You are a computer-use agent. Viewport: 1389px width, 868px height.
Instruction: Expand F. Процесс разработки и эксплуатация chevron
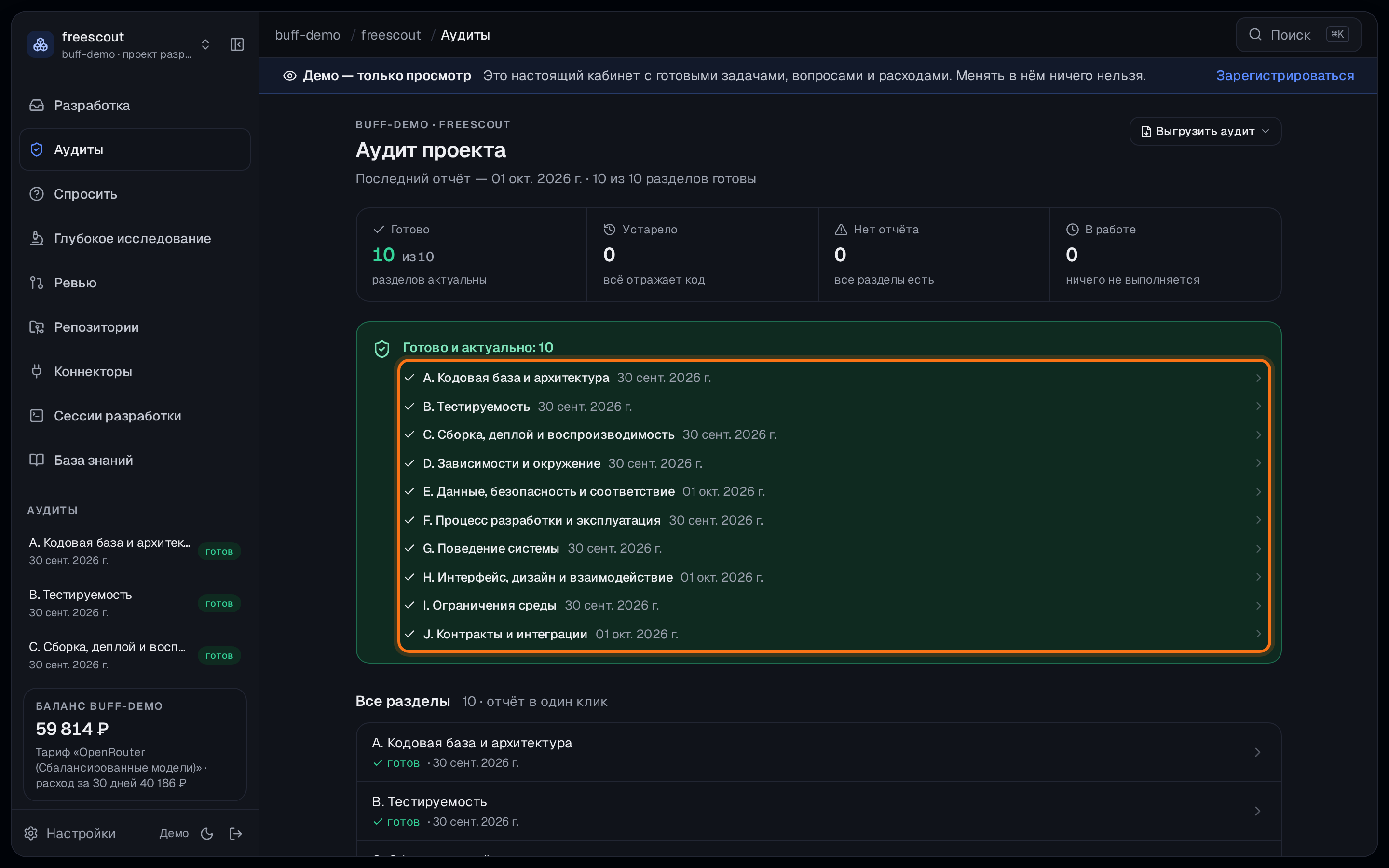tap(1258, 519)
